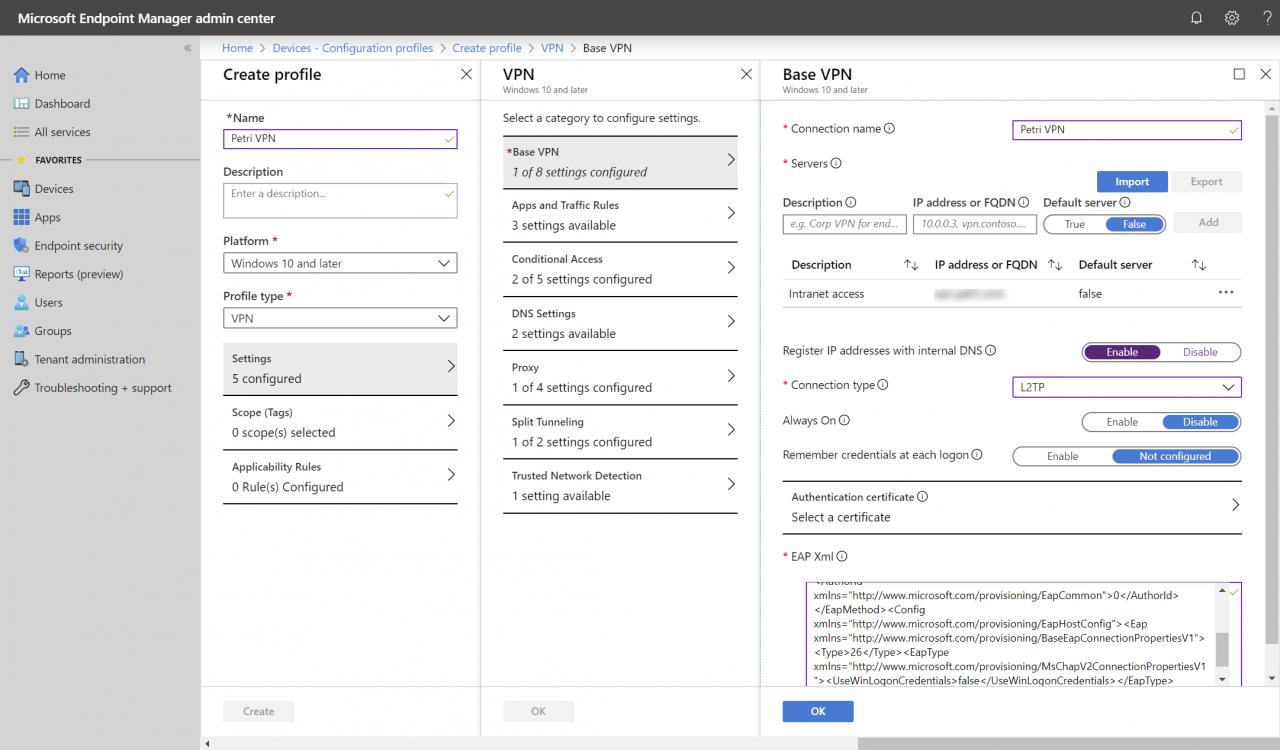The height and width of the screenshot is (750, 1280).
Task: Show info icon beside Always On
Action: click(x=844, y=421)
